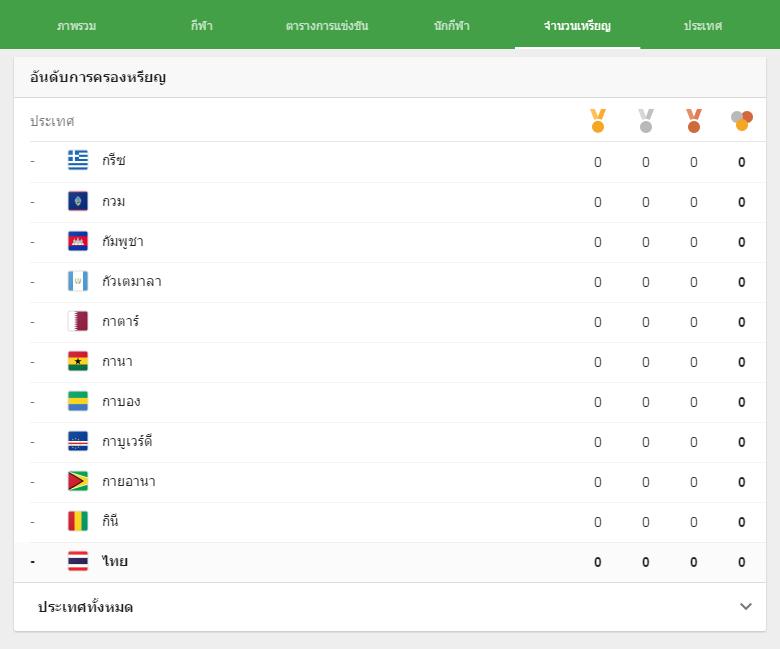Click the Ghana flag icon
Image resolution: width=780 pixels, height=649 pixels.
[78, 361]
